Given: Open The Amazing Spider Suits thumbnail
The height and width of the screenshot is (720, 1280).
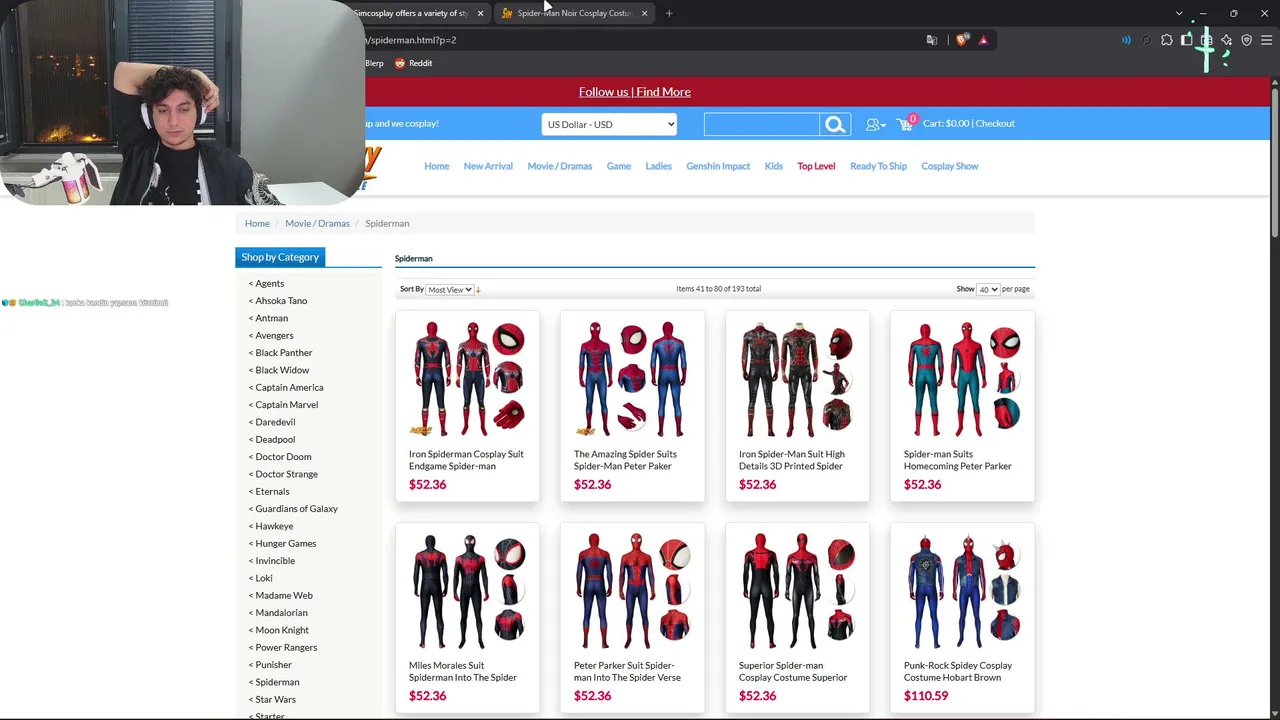Looking at the screenshot, I should (632, 379).
